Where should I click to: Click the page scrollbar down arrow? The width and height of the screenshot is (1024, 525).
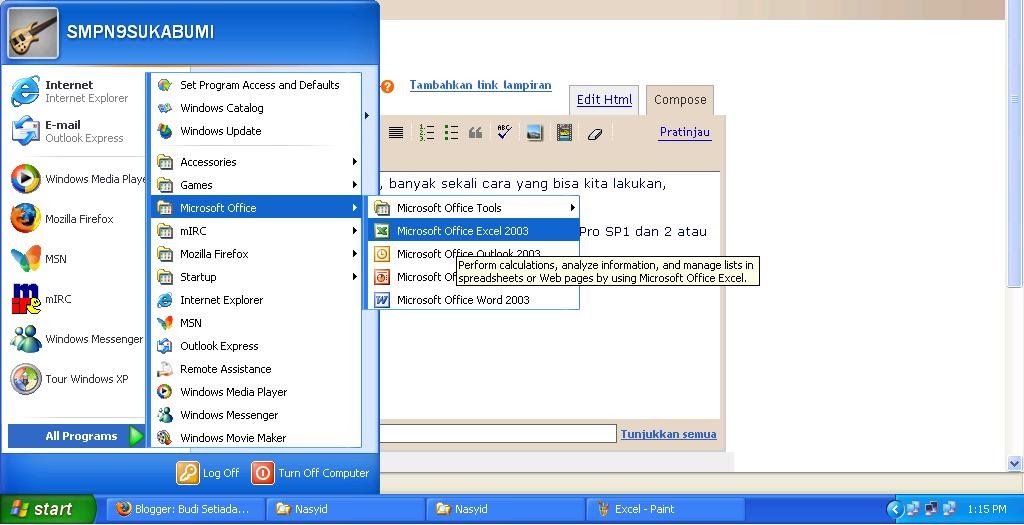click(x=1014, y=464)
